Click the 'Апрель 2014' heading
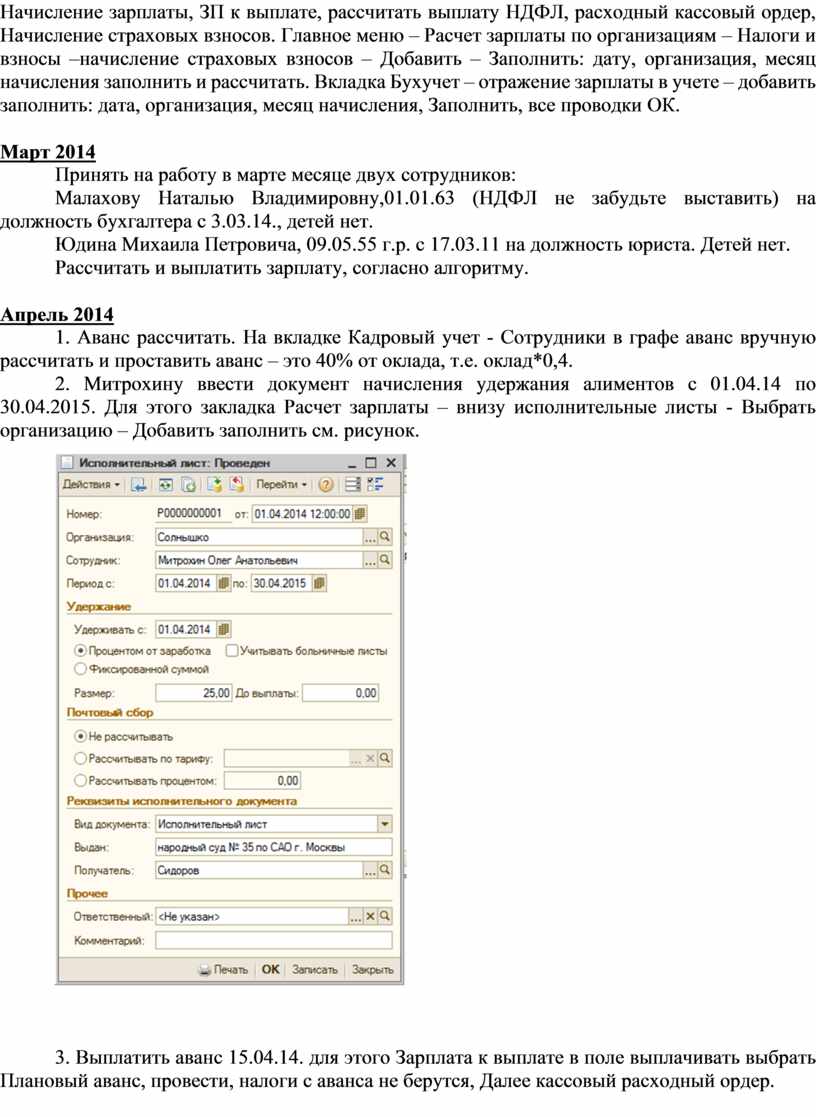Screen dimensions: 816x1117 [57, 315]
